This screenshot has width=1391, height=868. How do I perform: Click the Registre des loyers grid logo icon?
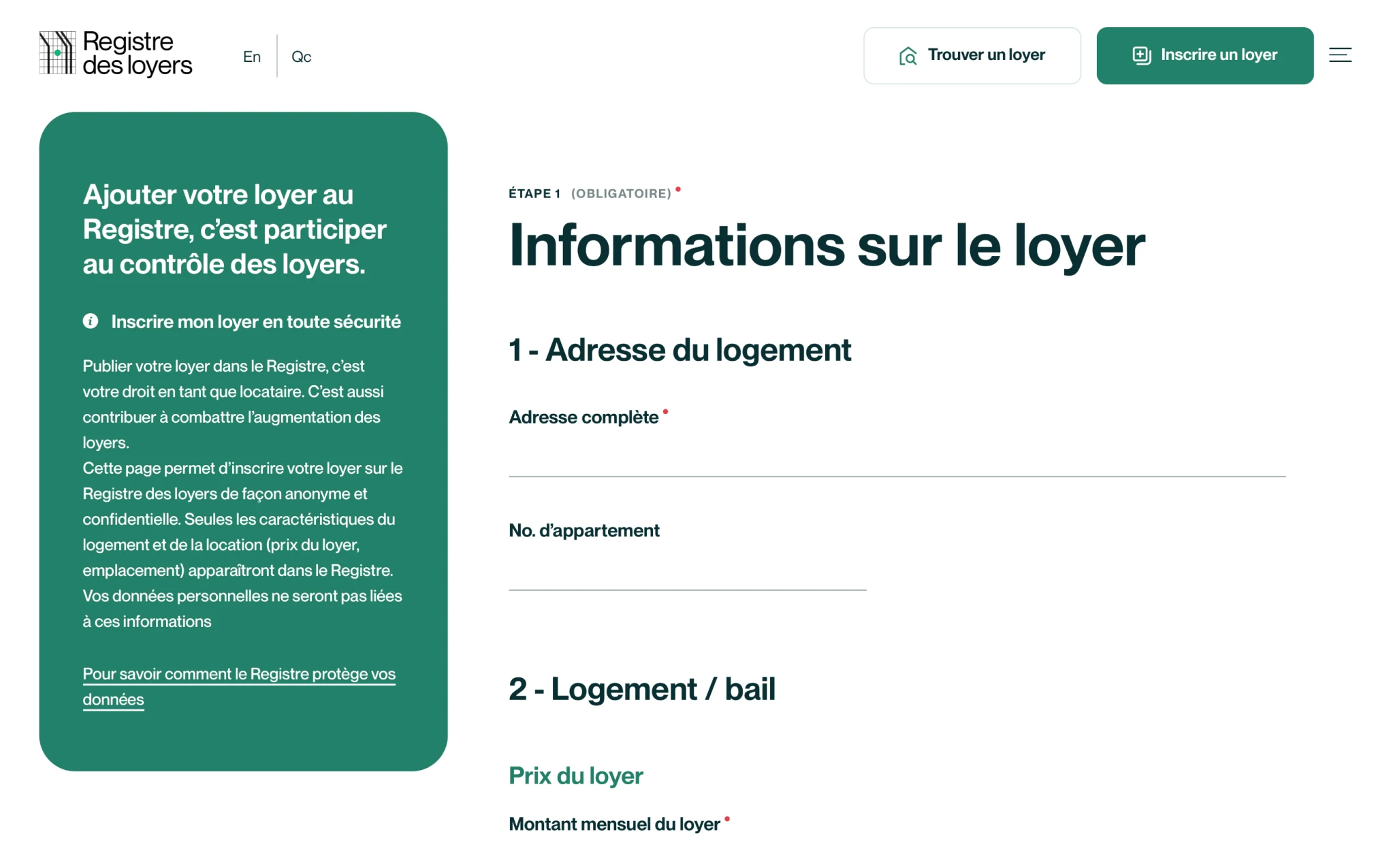click(x=57, y=53)
